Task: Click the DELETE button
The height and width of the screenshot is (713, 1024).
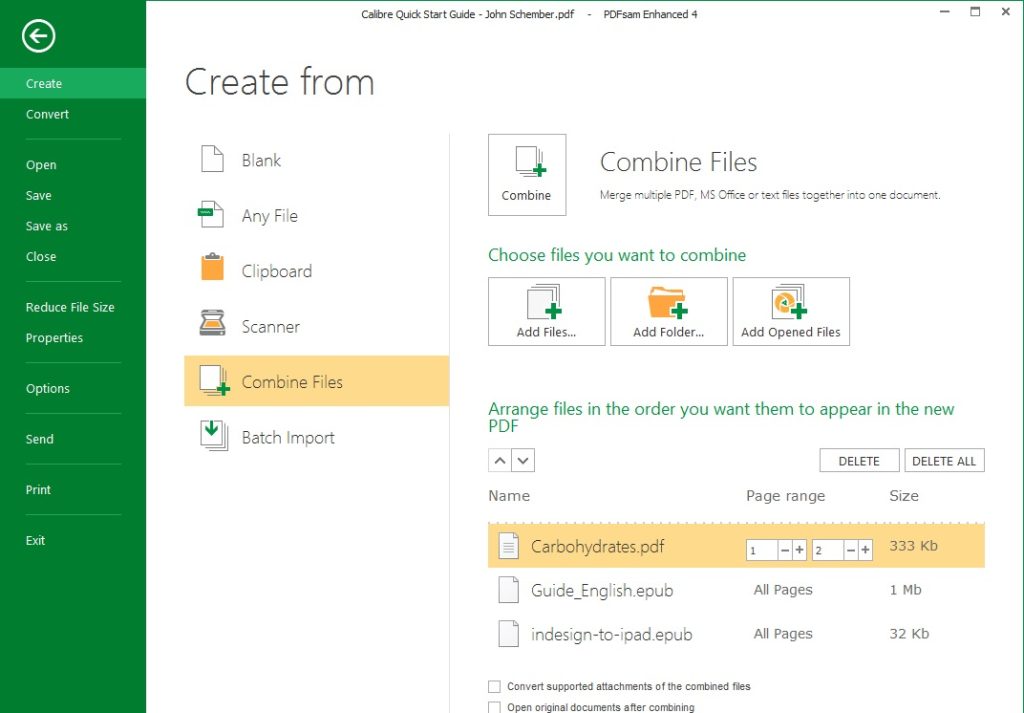Action: click(x=859, y=460)
